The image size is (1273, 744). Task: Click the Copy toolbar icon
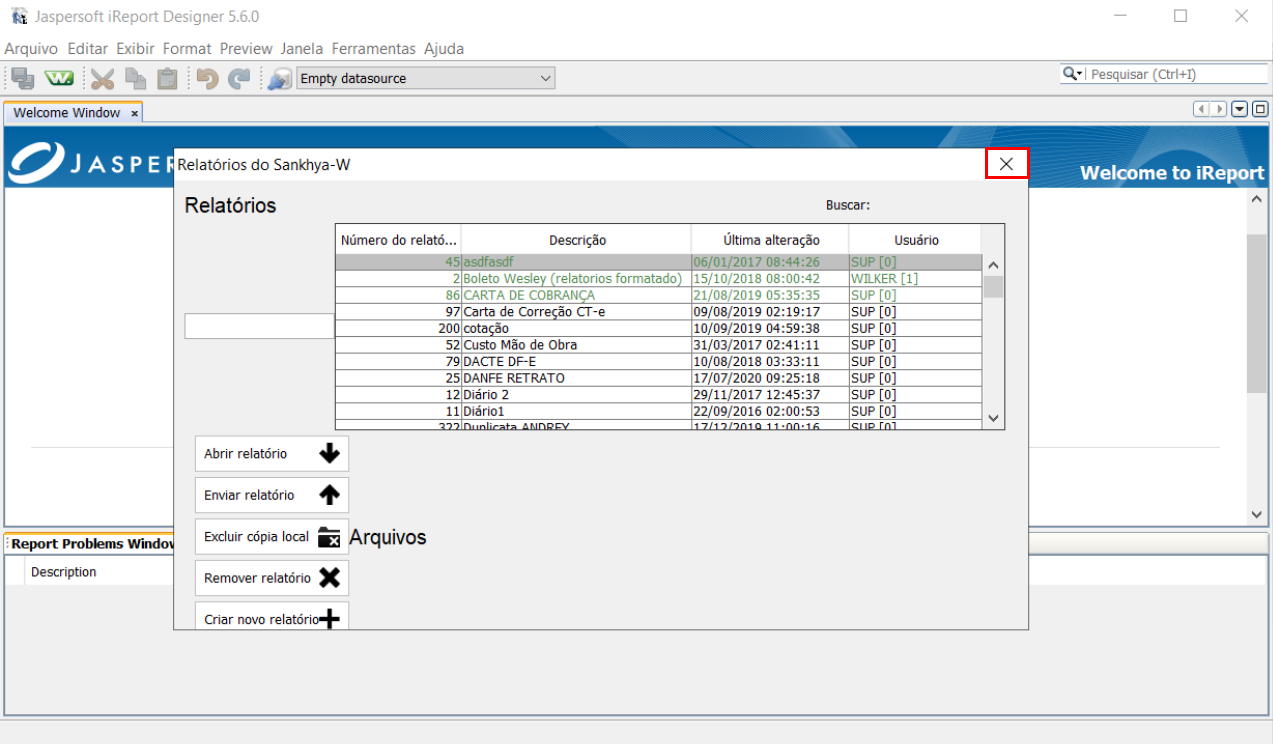135,78
